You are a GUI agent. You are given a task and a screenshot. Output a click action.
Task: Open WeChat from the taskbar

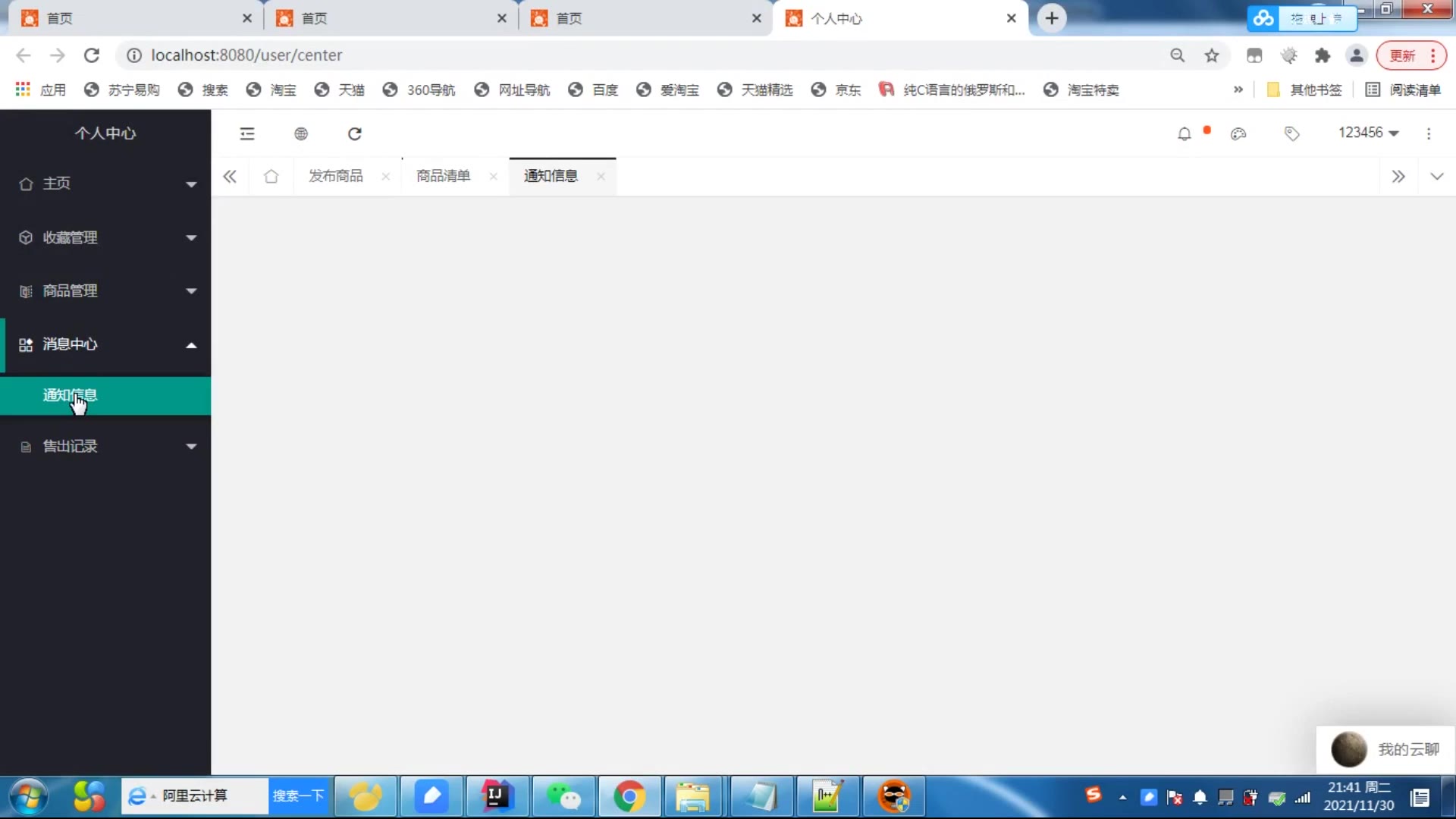pos(563,796)
